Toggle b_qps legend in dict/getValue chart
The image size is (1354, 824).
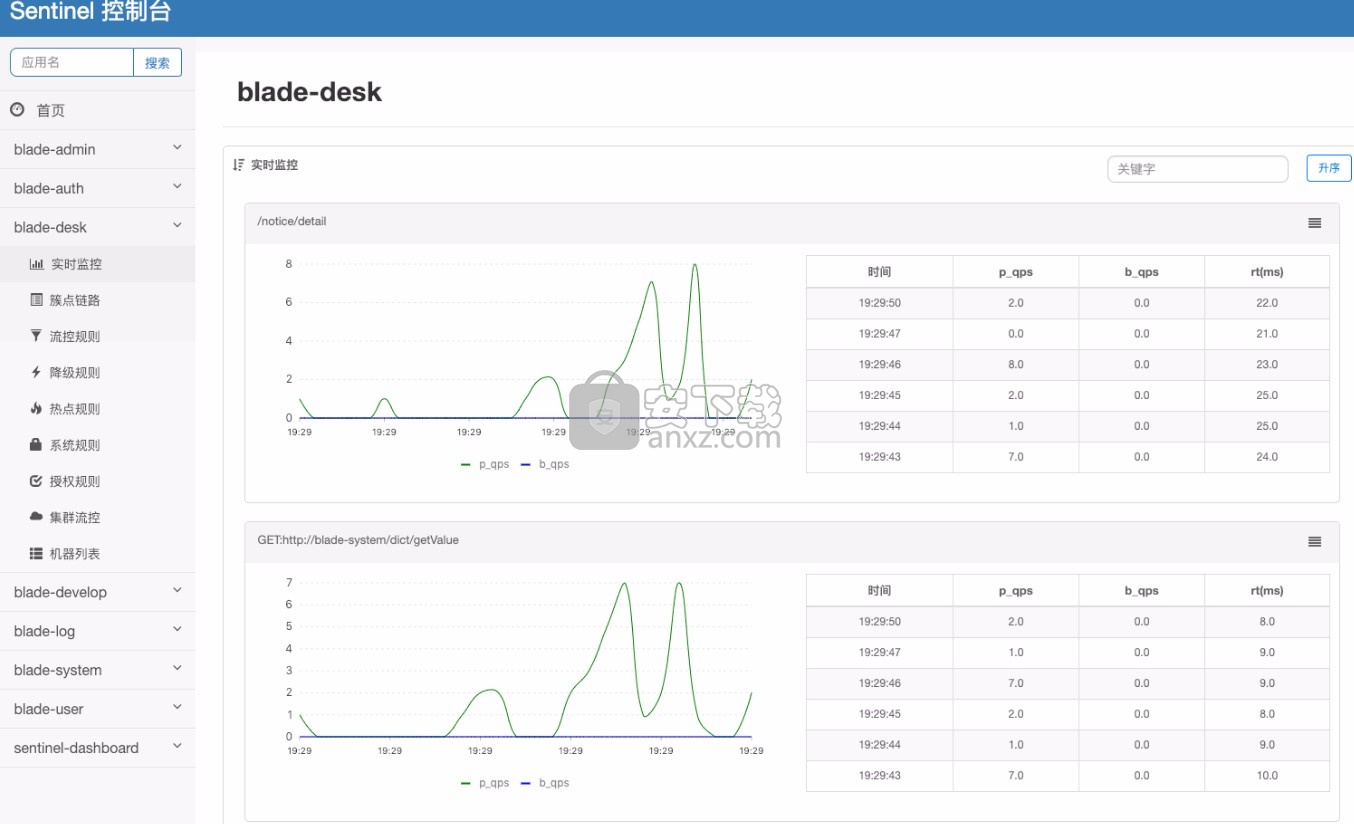pyautogui.click(x=545, y=783)
